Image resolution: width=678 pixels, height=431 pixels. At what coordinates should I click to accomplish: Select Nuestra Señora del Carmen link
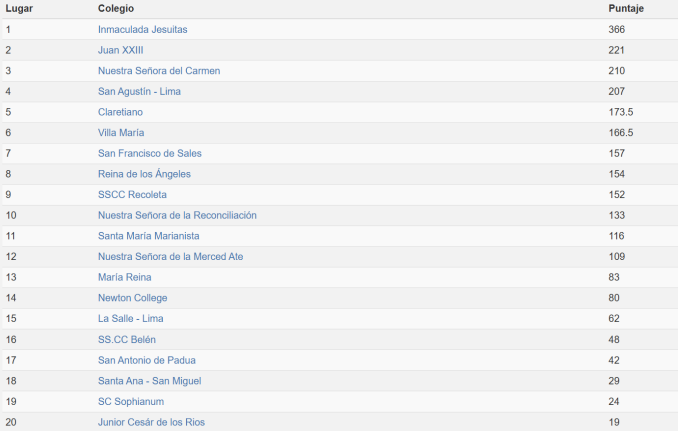pos(159,71)
